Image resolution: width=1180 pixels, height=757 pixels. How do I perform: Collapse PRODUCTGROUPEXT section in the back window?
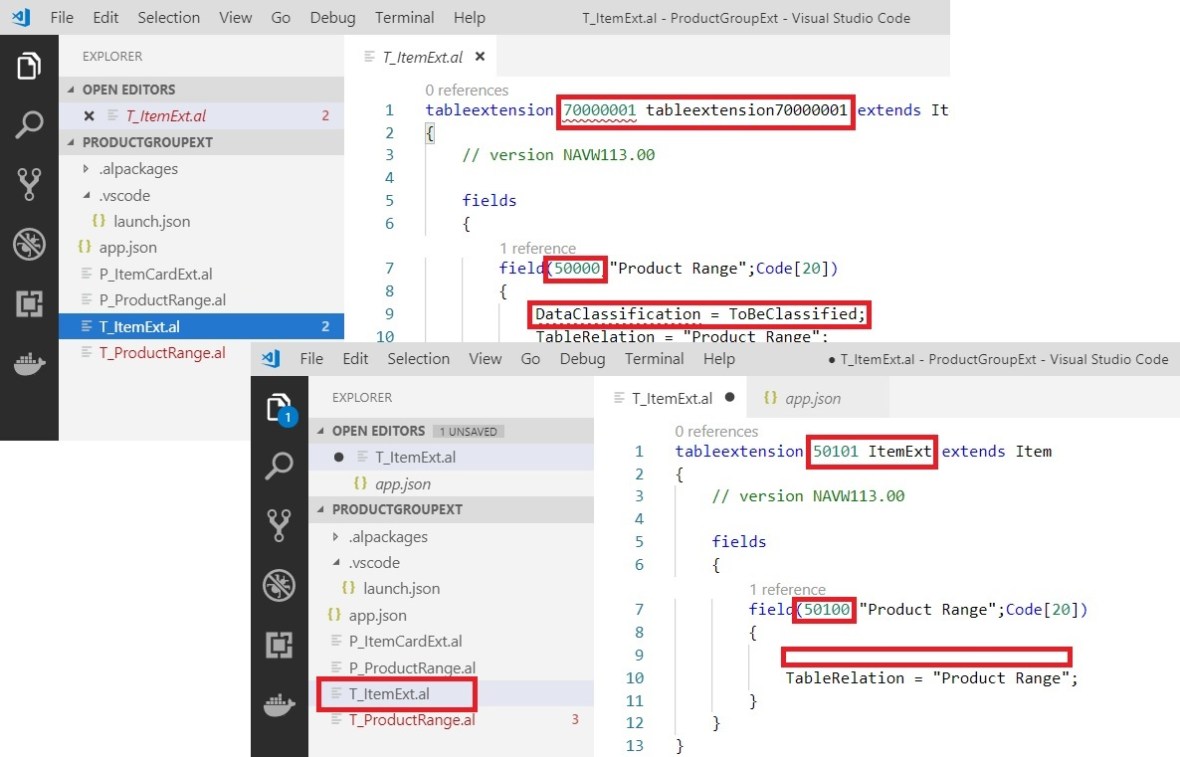(x=71, y=143)
